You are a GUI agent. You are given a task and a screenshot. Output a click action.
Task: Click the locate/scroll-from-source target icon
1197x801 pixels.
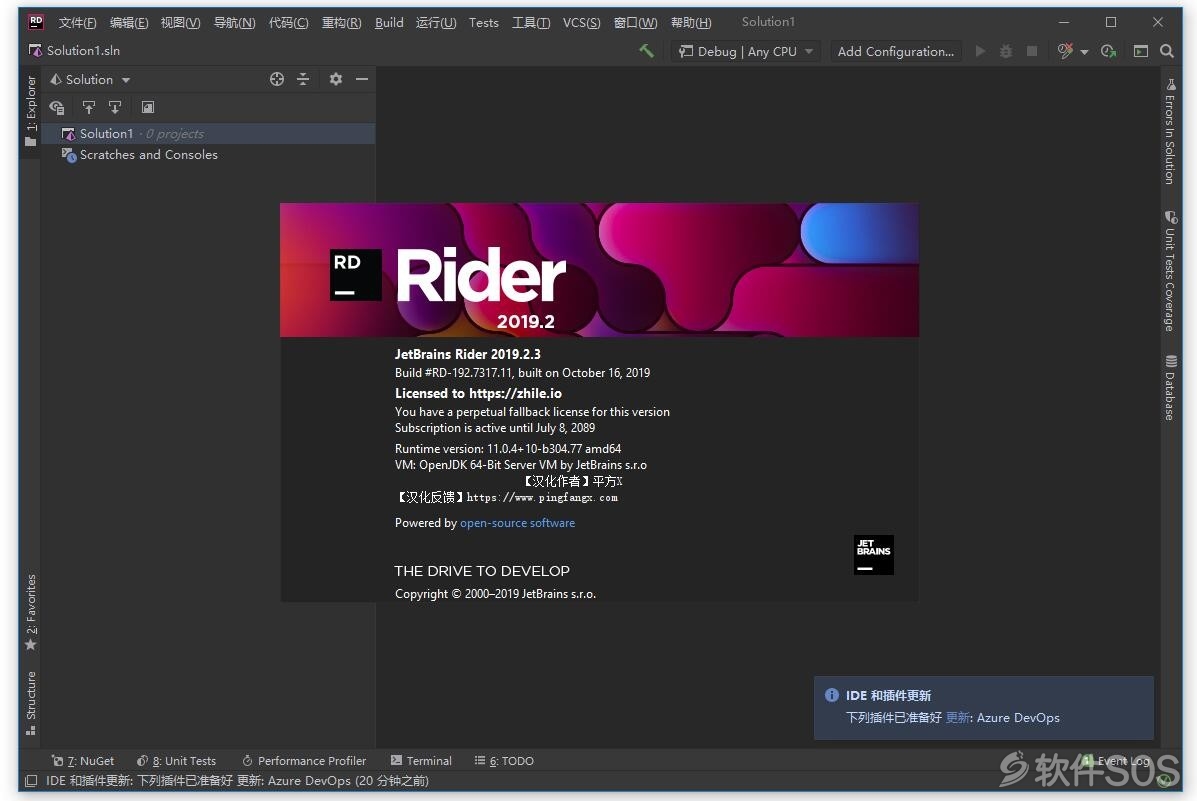pyautogui.click(x=277, y=79)
